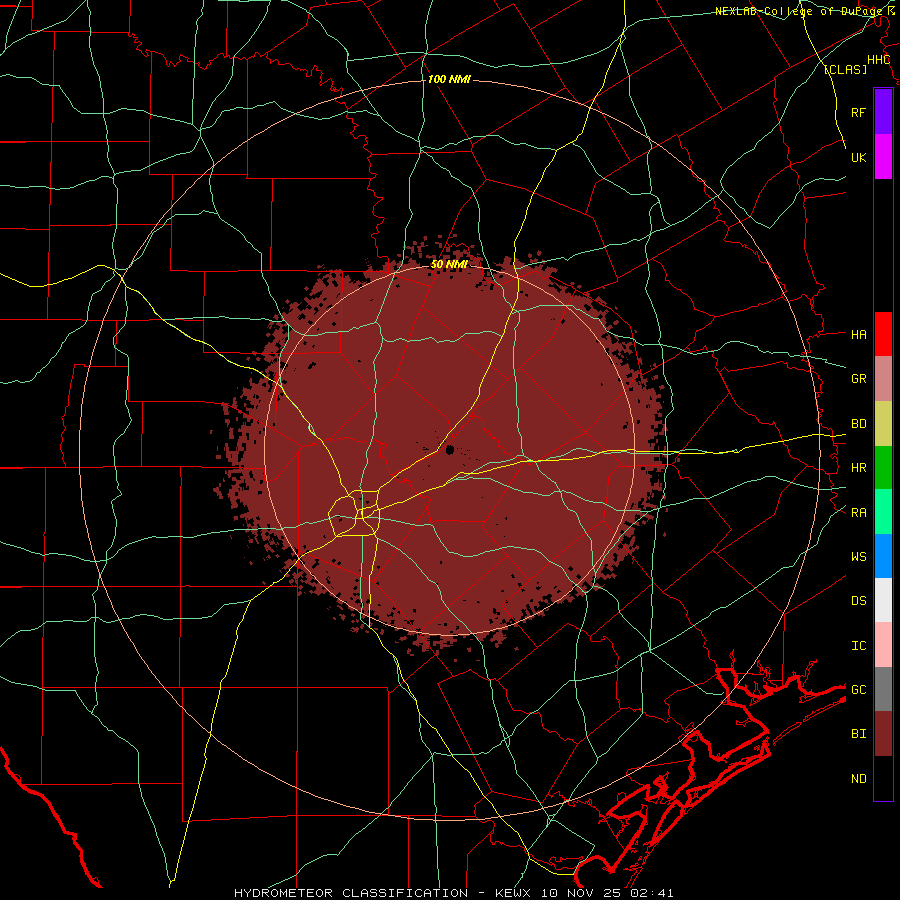Click the HR green legend swatch
This screenshot has width=900, height=900.
[883, 468]
